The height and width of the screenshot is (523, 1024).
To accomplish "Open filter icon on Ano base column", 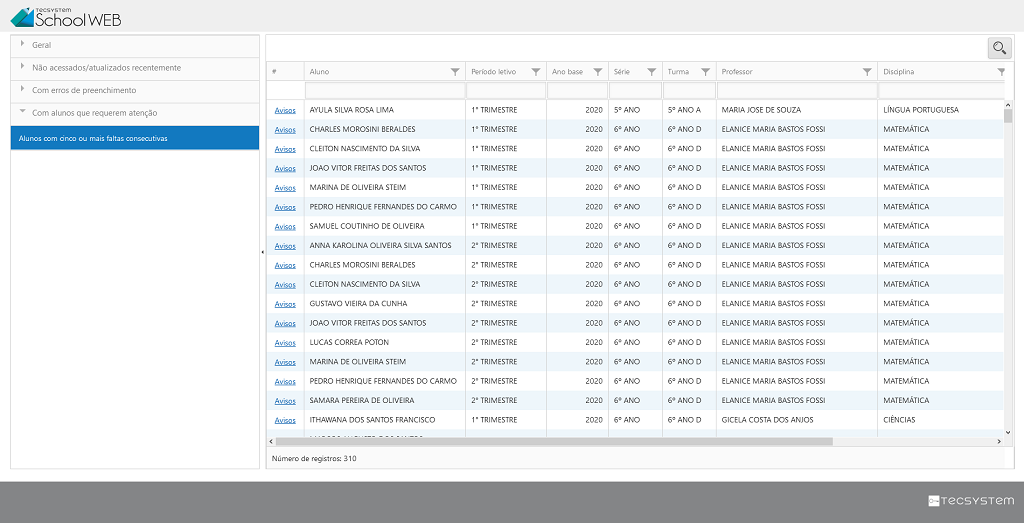I will (x=598, y=72).
